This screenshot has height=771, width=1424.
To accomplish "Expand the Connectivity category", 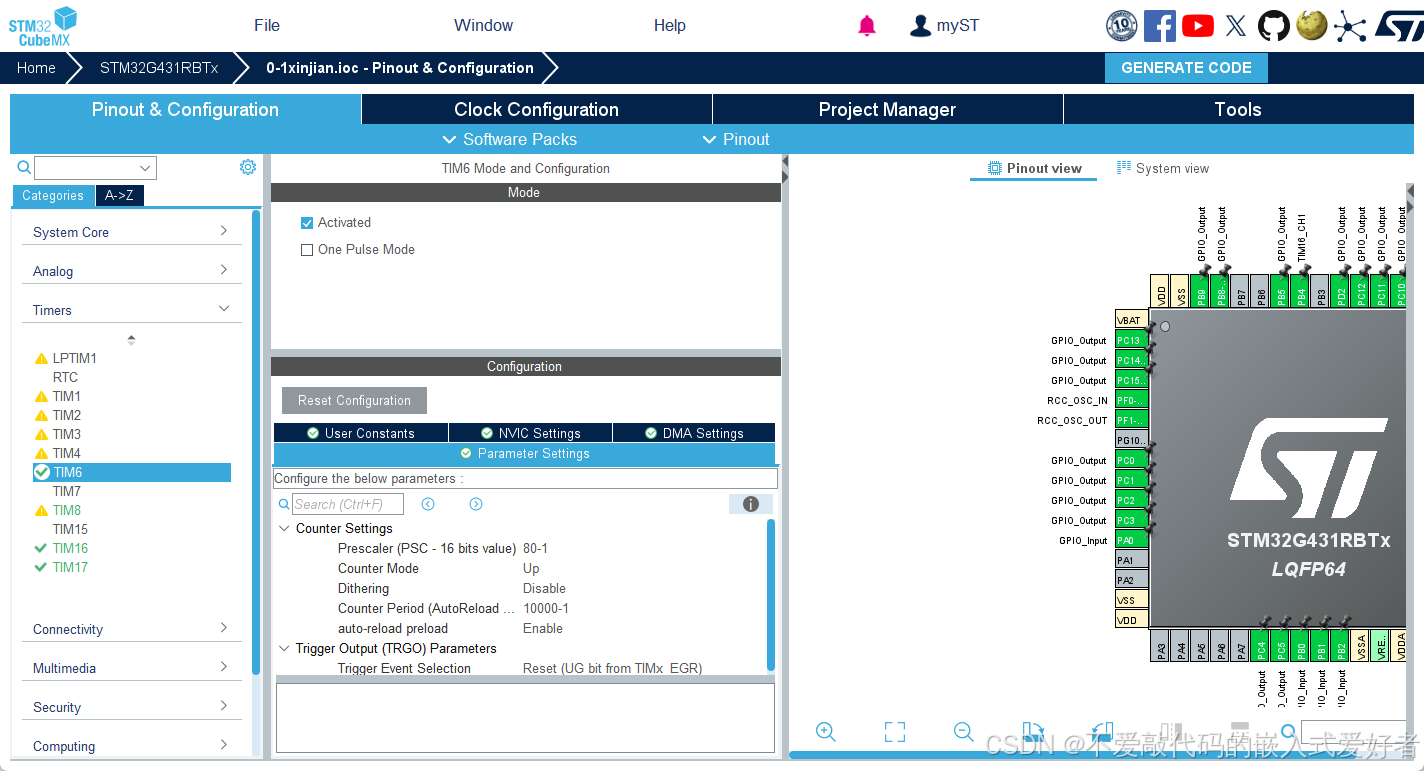I will [x=132, y=629].
